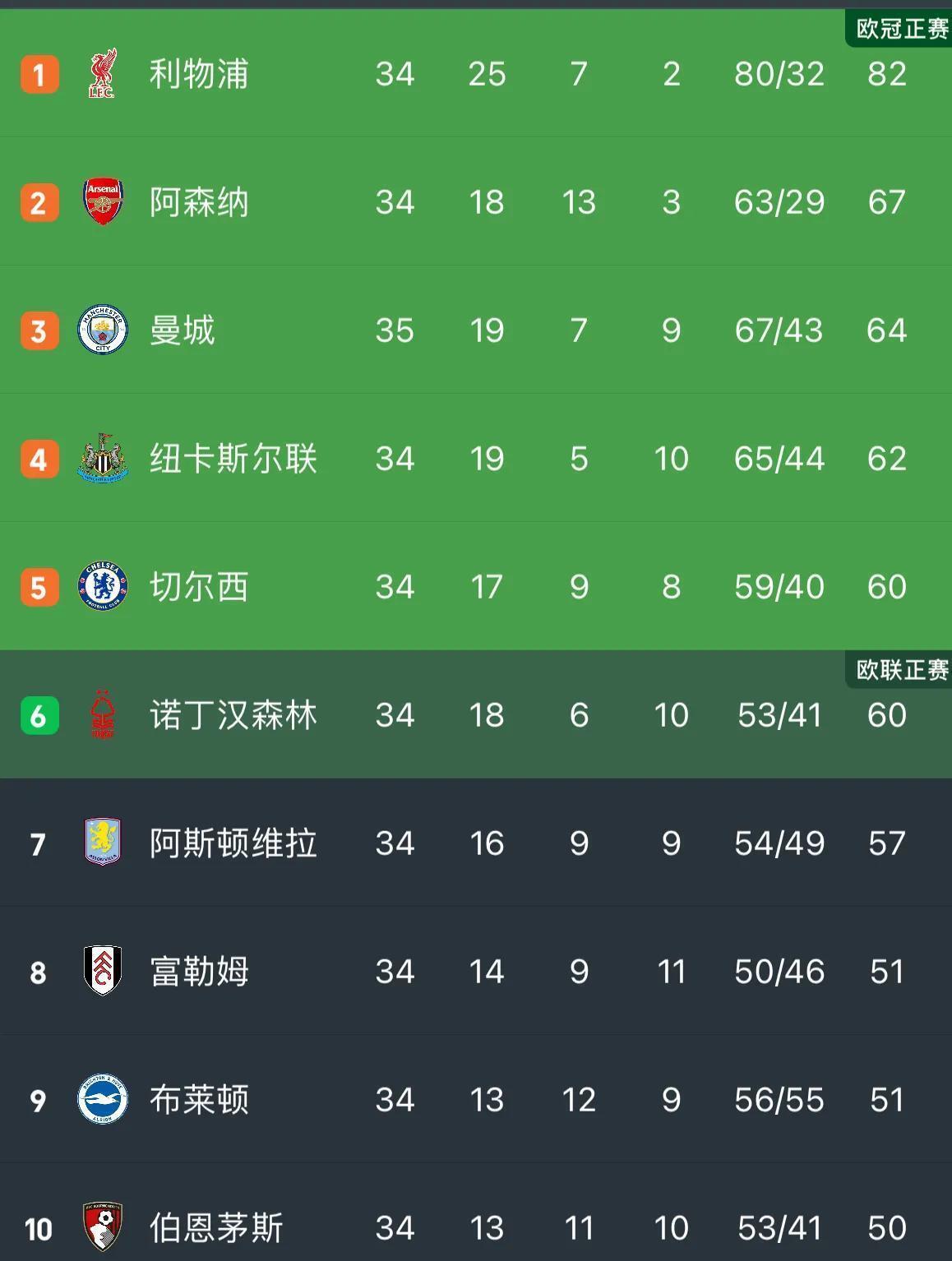
Task: Click the Arsenal club crest
Action: [x=101, y=201]
